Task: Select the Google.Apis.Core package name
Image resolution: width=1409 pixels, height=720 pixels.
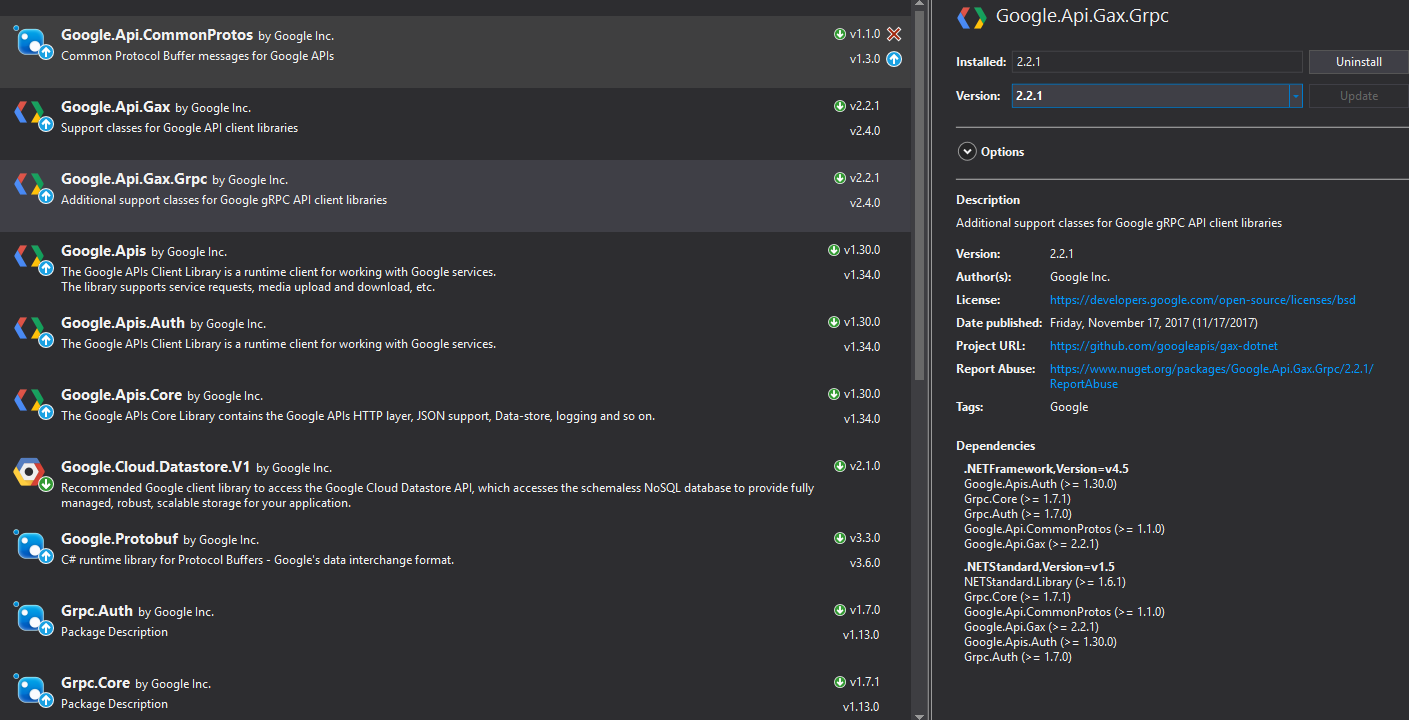Action: coord(121,395)
